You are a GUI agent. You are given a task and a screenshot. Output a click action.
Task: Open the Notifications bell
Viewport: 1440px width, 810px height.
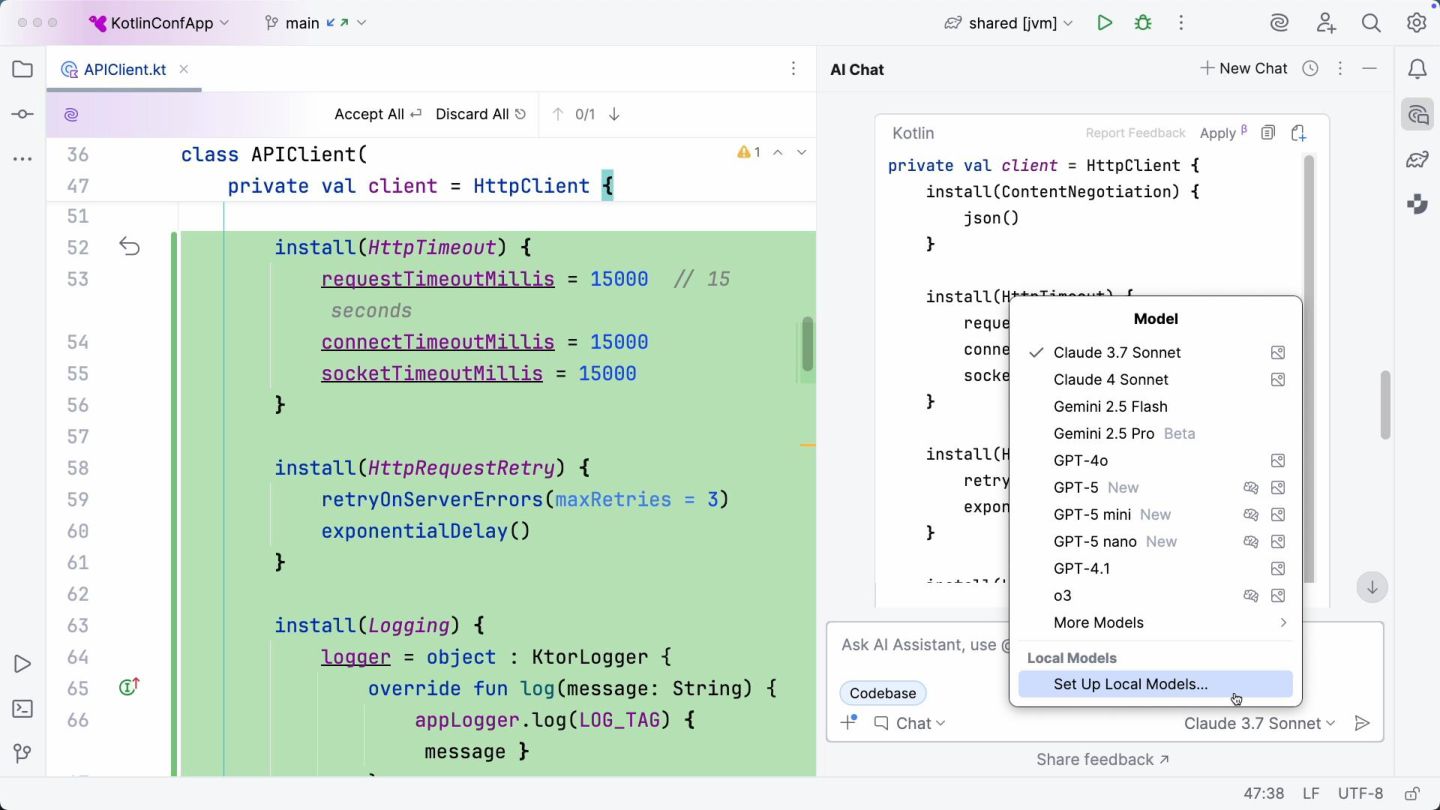1417,69
